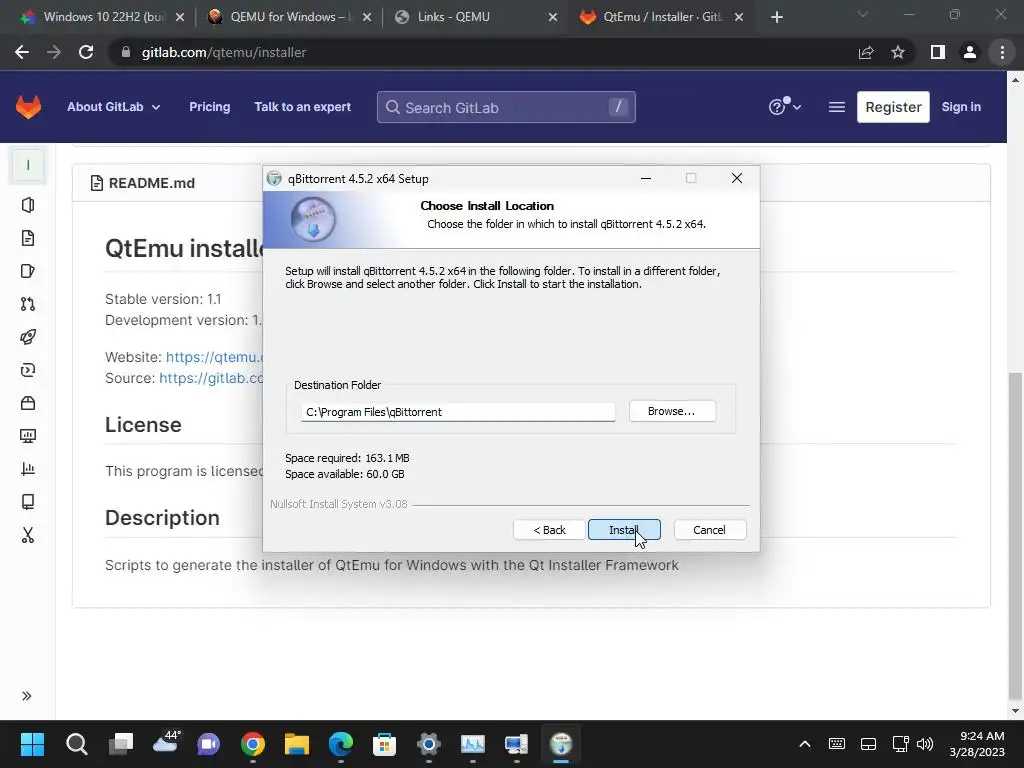Viewport: 1024px width, 768px height.
Task: Click the Register button
Action: point(893,107)
